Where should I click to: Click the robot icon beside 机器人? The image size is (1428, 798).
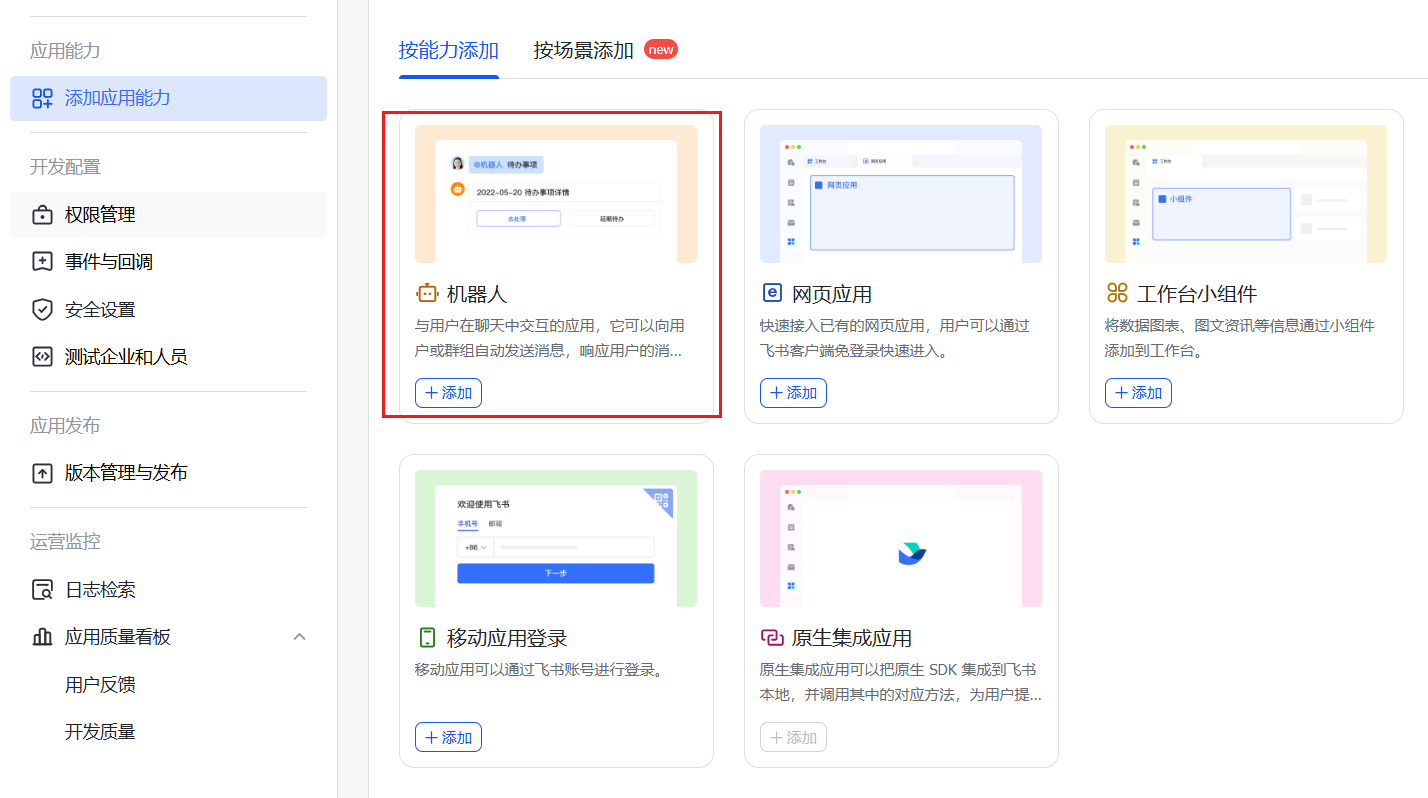[427, 294]
